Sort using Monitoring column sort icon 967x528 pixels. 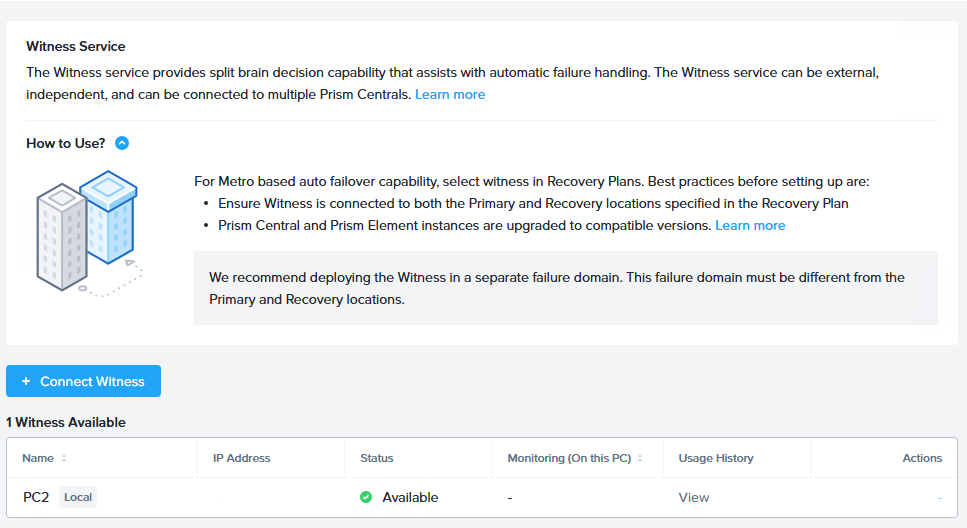click(640, 458)
